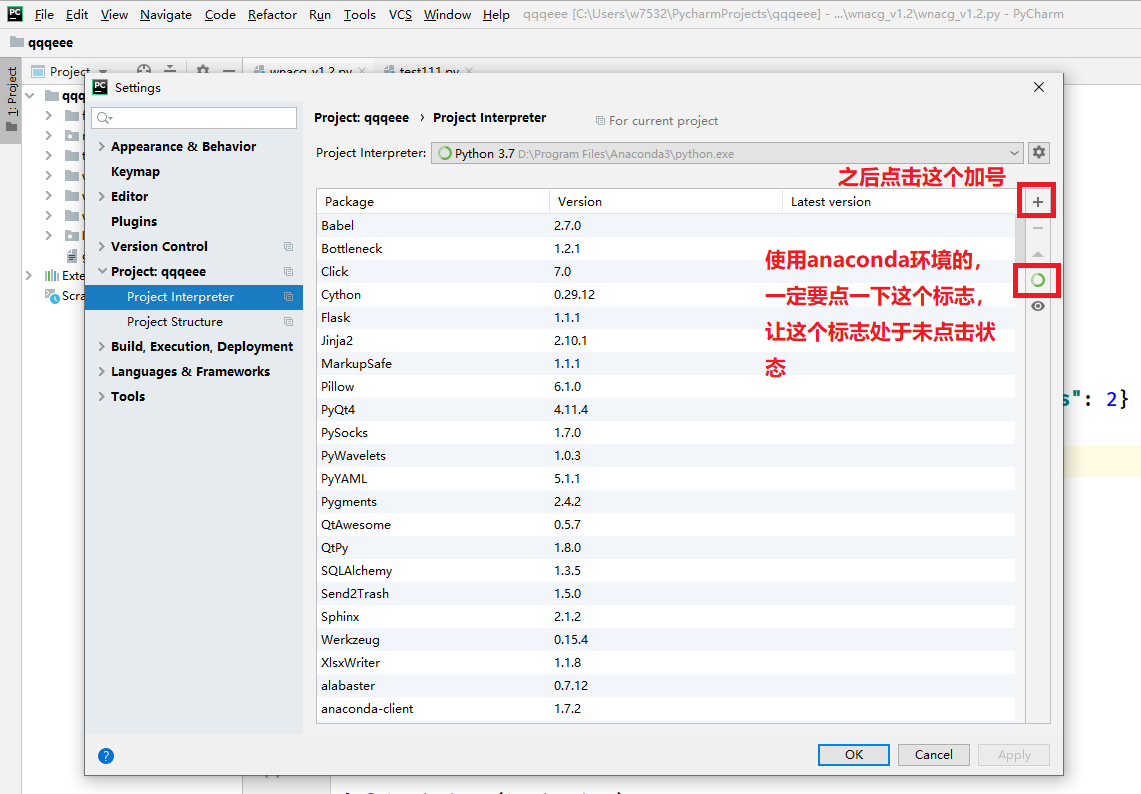The image size is (1141, 794).
Task: Click PyCharm logo icon in Settings title
Action: click(100, 87)
